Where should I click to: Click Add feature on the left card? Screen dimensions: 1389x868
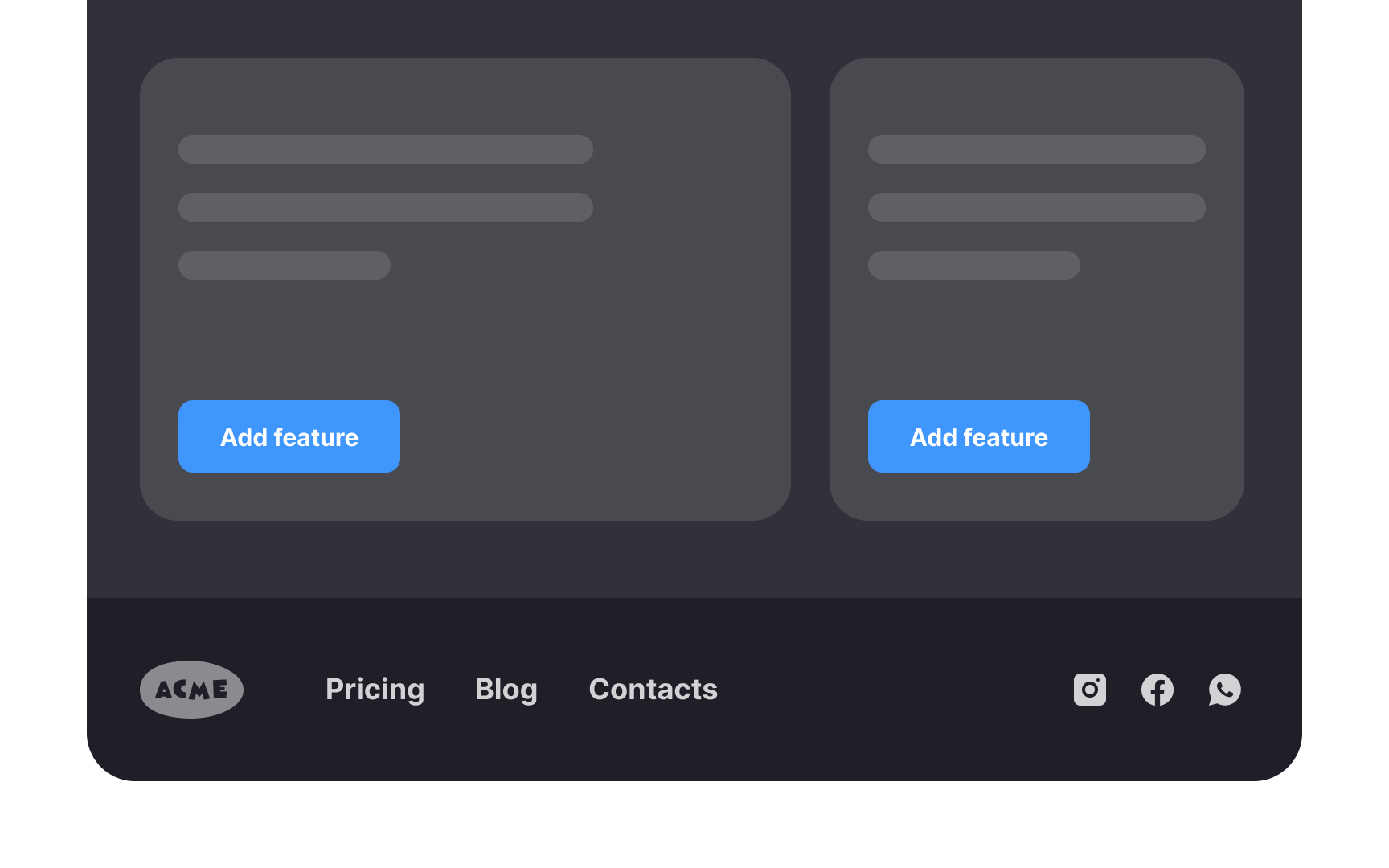tap(289, 436)
